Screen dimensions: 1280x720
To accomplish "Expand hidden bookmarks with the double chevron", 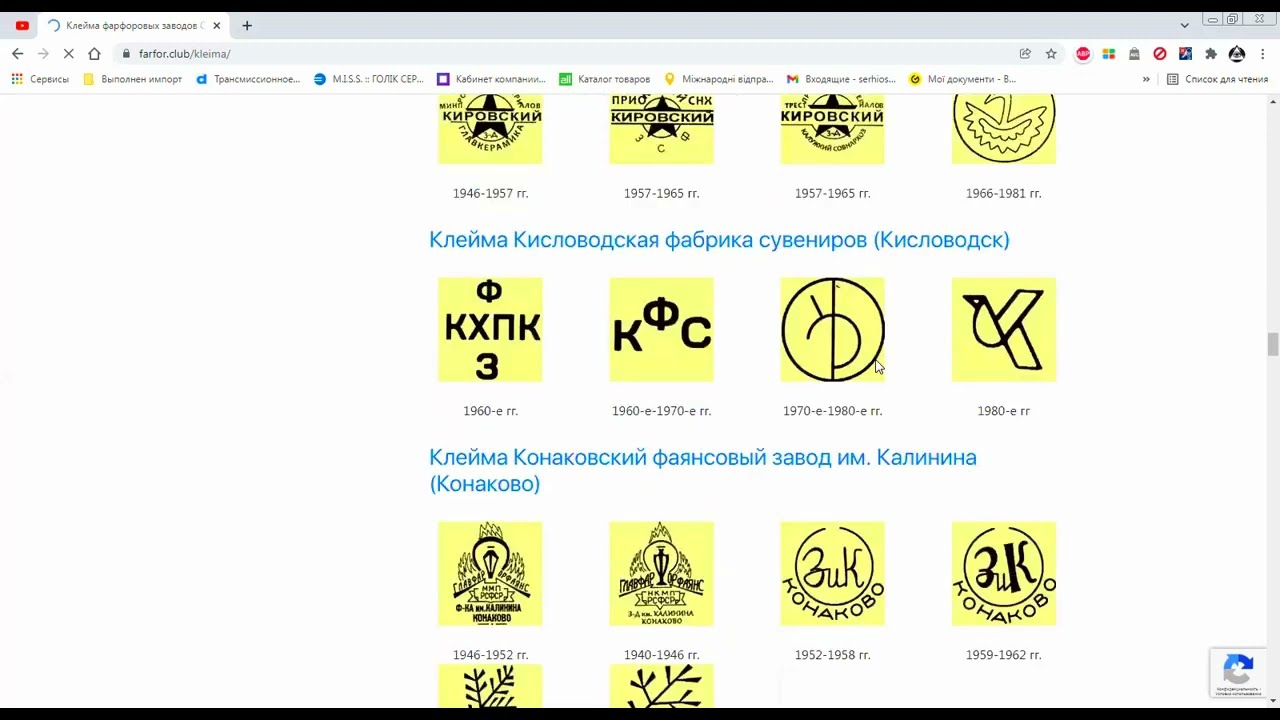I will 1146,79.
